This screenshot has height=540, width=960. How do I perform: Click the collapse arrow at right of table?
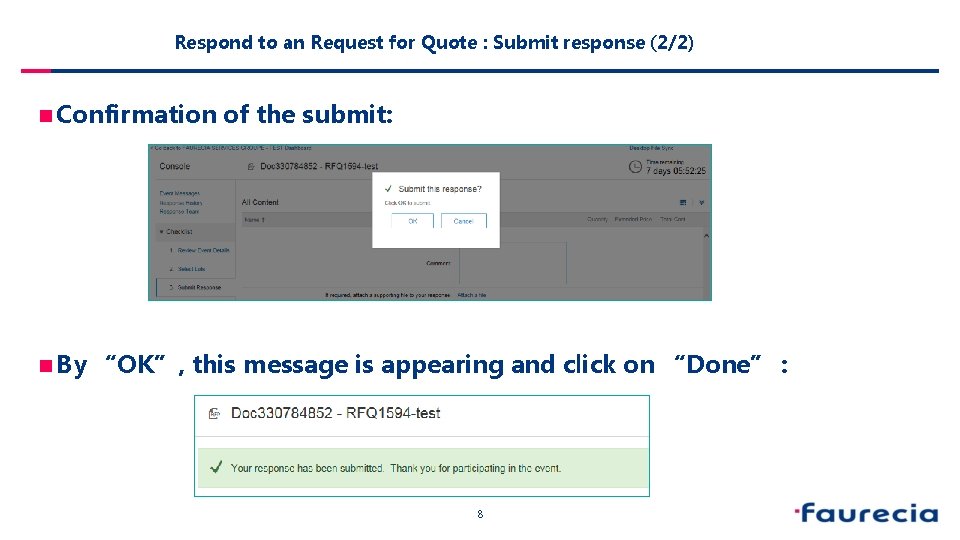point(706,236)
